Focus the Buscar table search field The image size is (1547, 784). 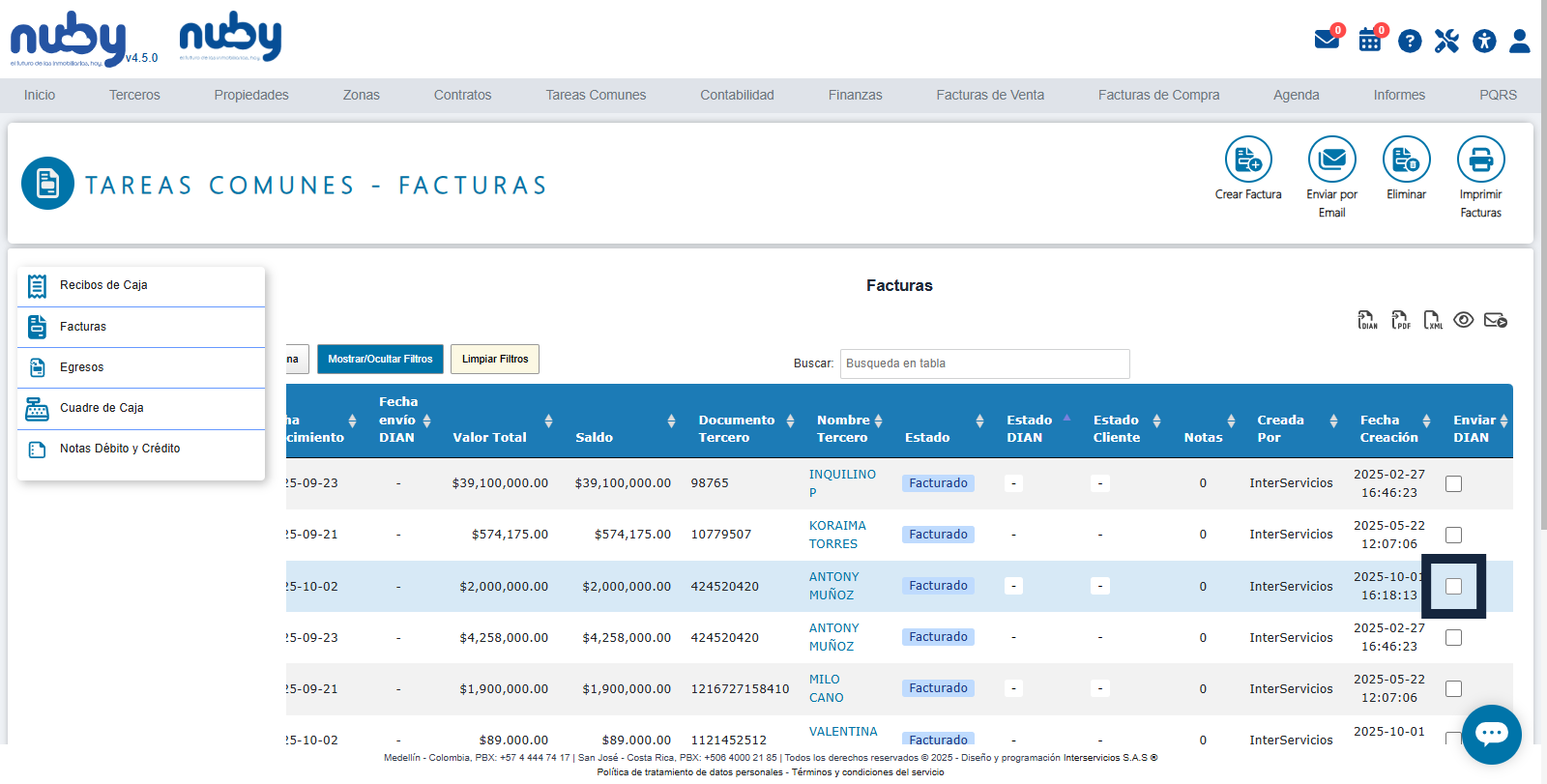tap(984, 363)
